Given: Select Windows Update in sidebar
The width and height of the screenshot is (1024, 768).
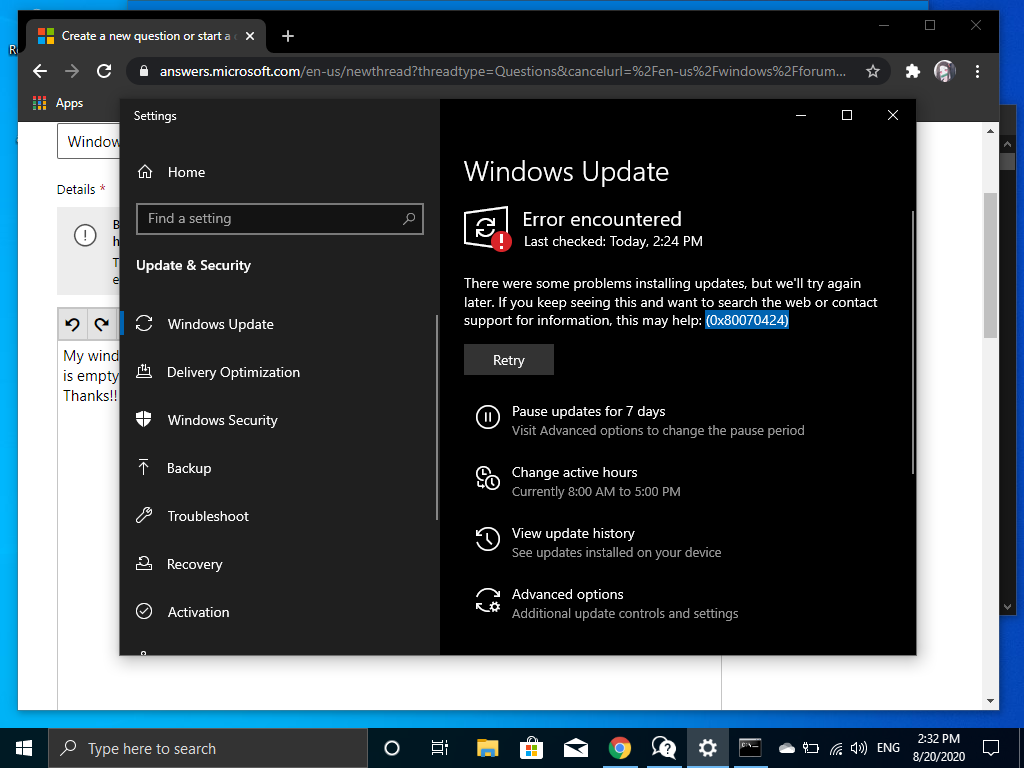Looking at the screenshot, I should [220, 324].
